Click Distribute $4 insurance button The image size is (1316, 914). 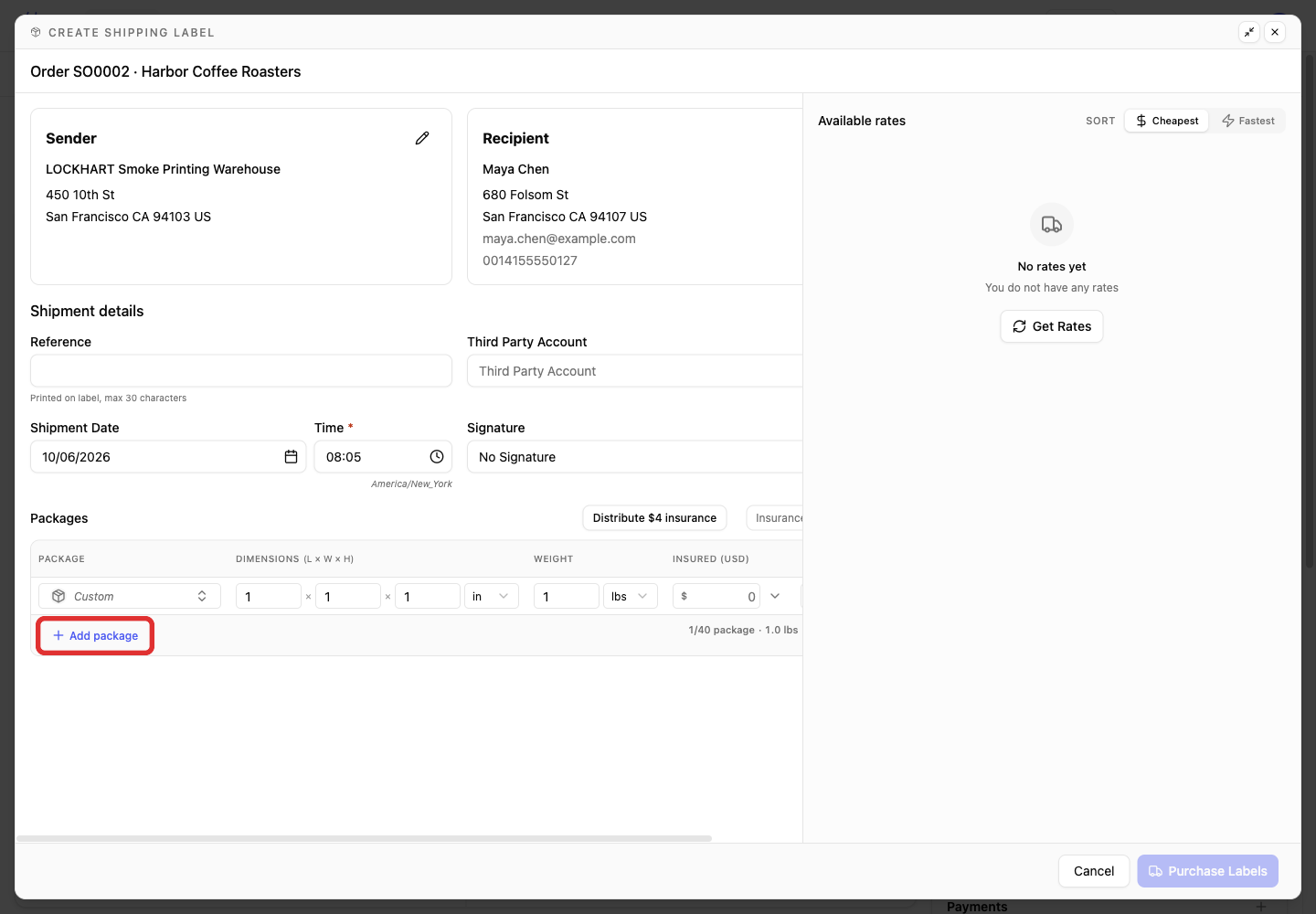pos(654,518)
